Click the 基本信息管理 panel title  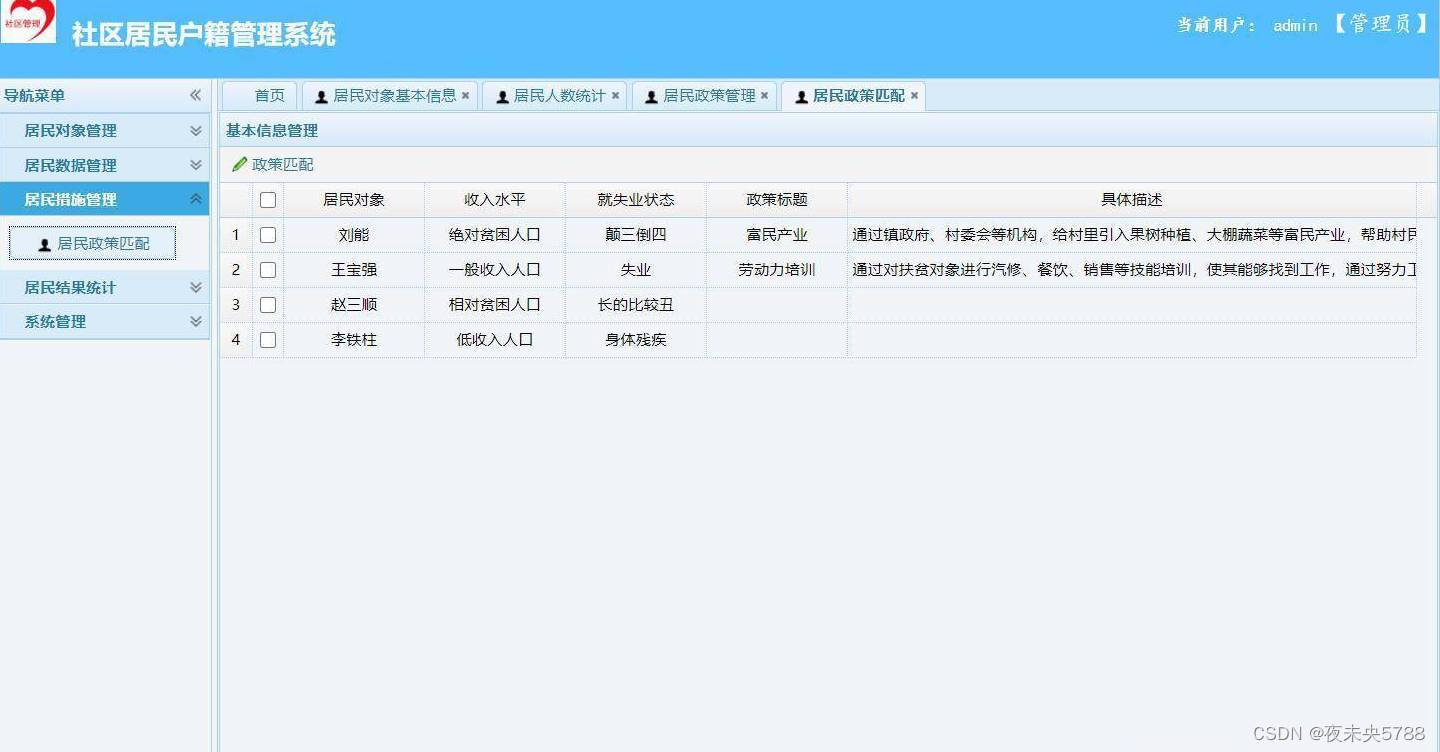(x=272, y=131)
